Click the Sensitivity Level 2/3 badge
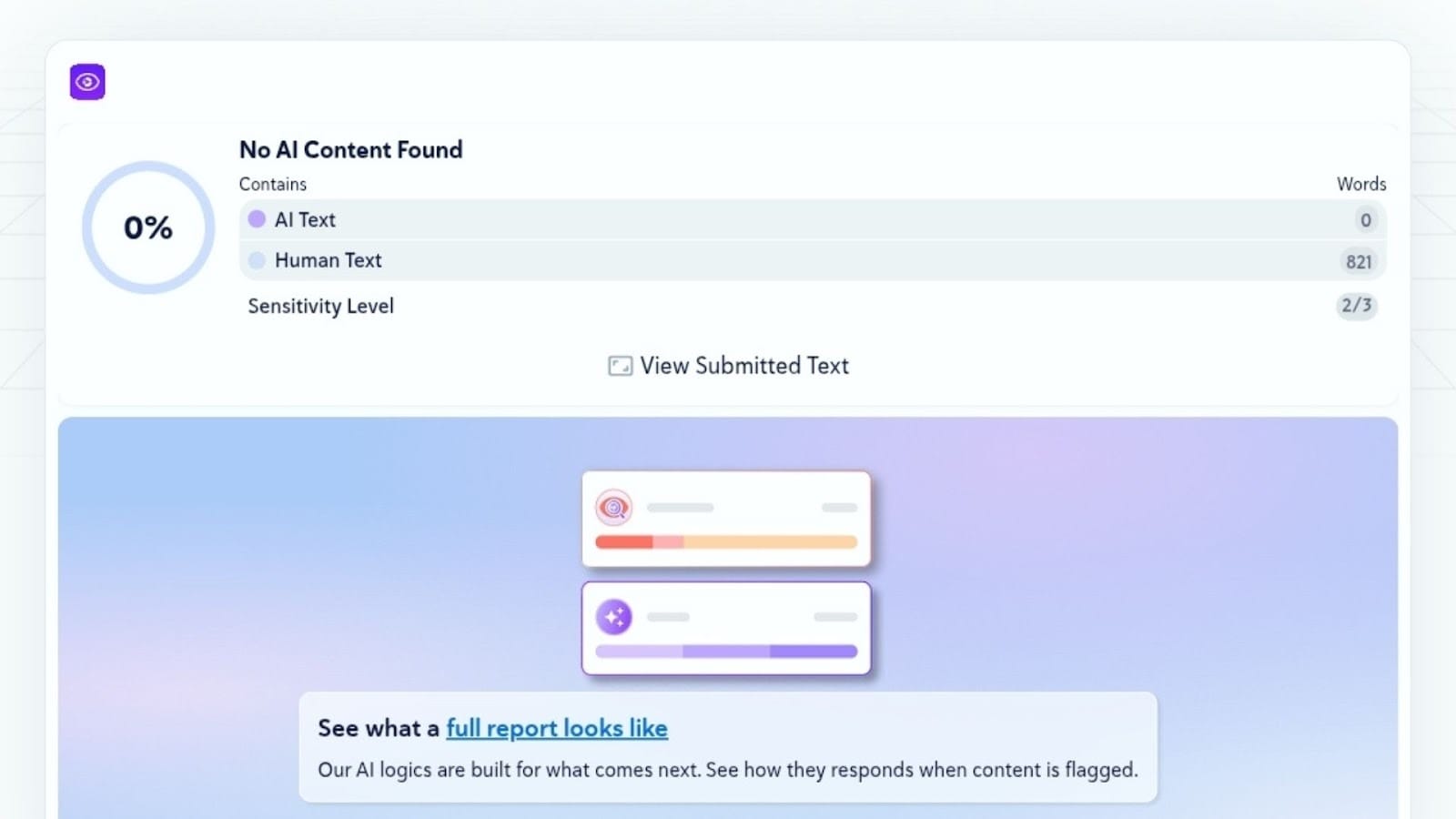Viewport: 1456px width, 819px height. click(1356, 305)
